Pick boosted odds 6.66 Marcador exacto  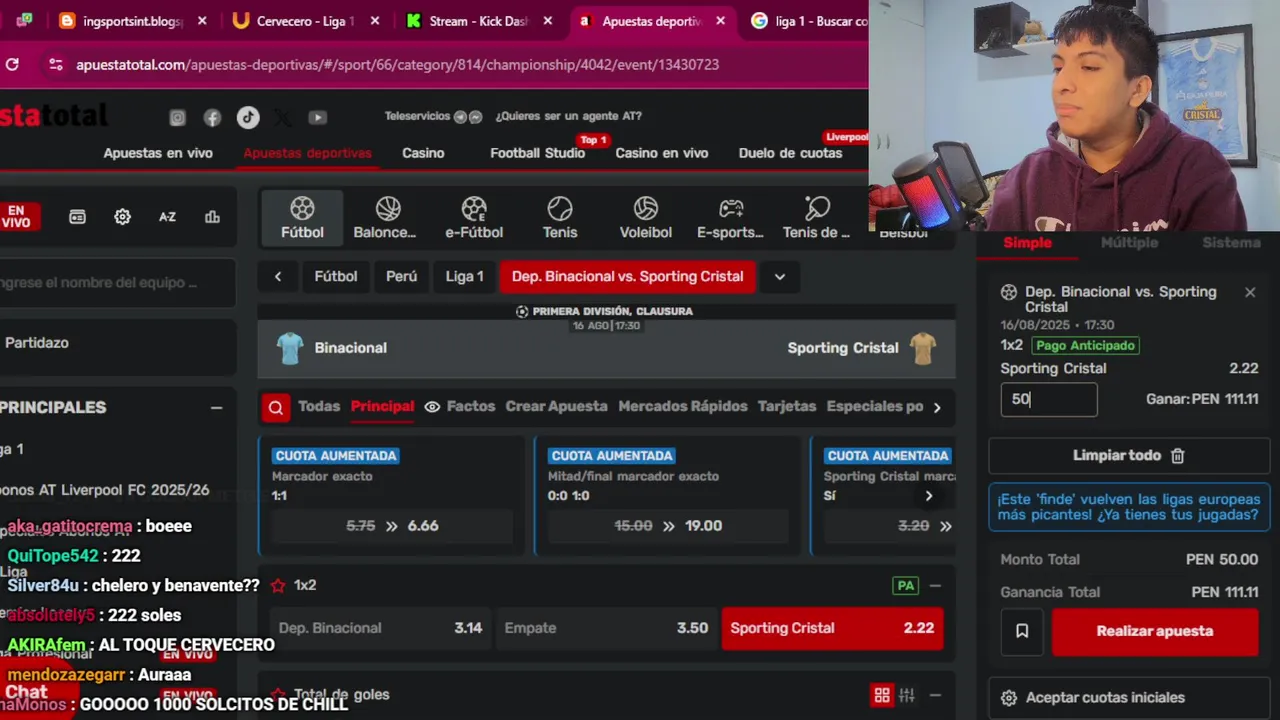coord(392,526)
